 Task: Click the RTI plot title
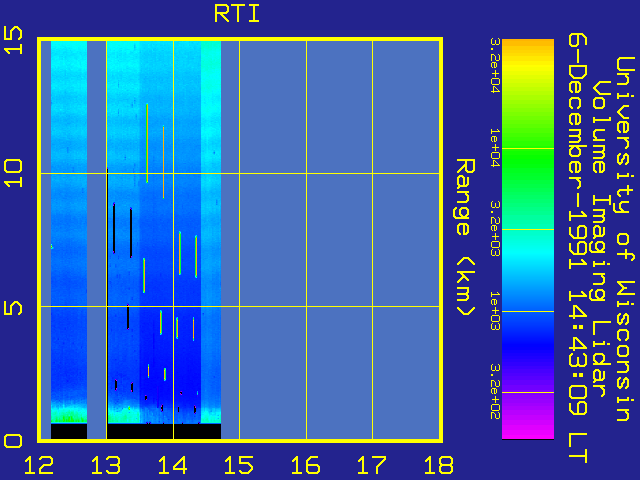(x=237, y=13)
